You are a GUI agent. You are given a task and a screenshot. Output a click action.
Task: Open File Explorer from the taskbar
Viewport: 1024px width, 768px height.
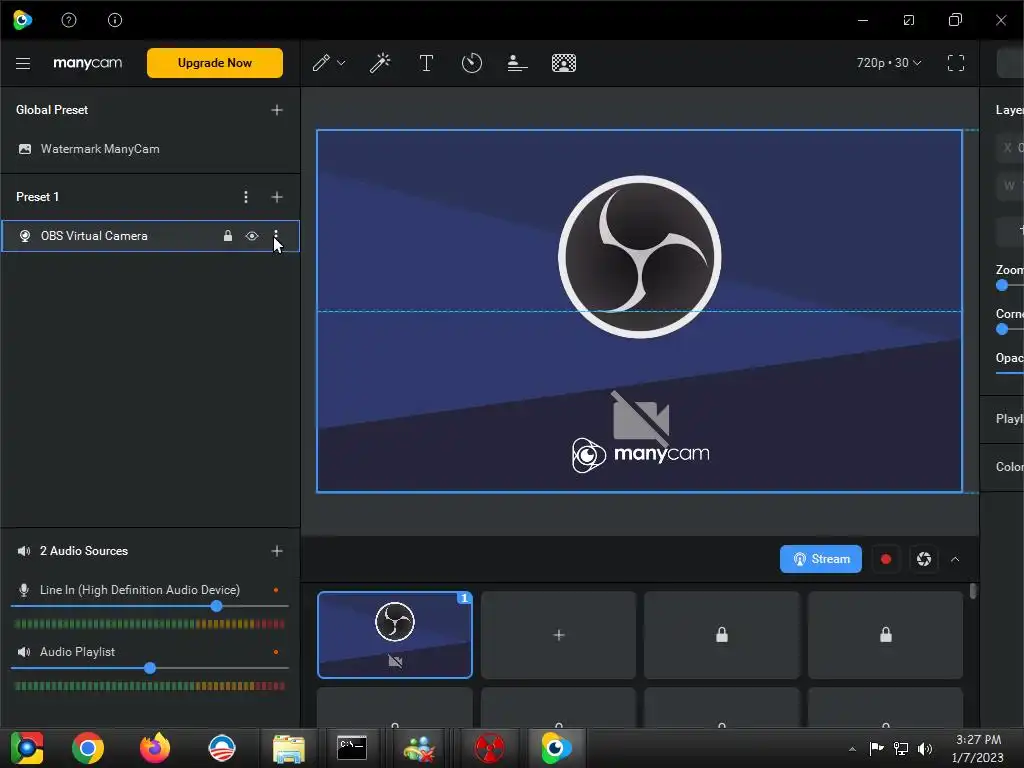coord(288,748)
